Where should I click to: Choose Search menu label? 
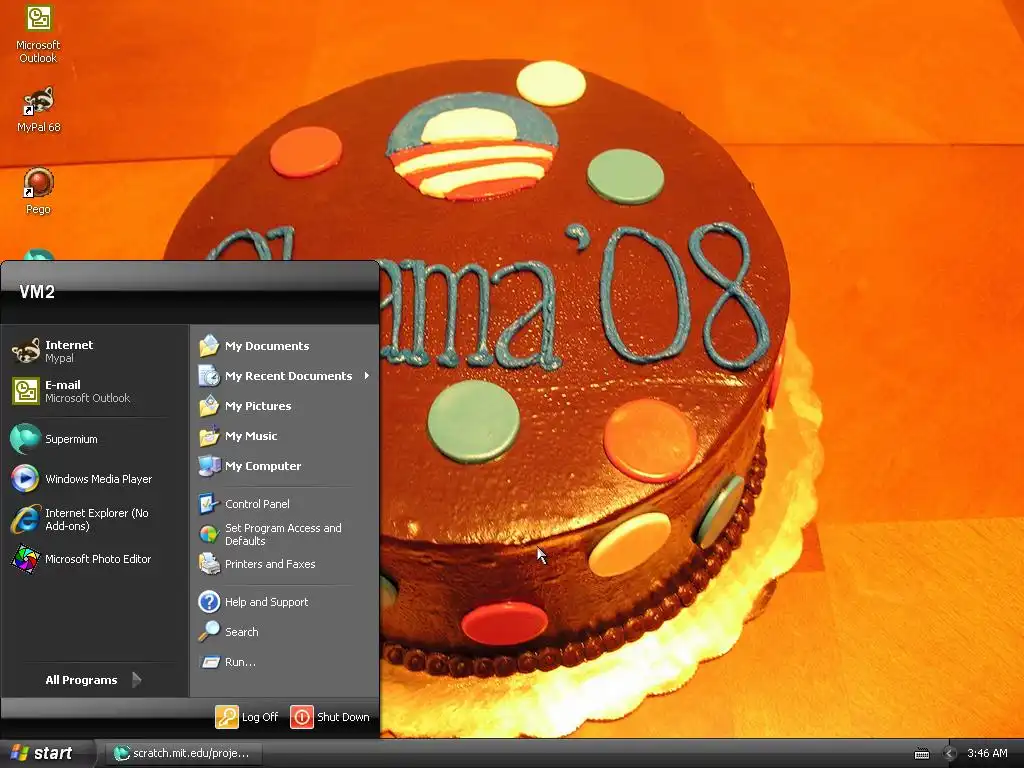tap(242, 632)
